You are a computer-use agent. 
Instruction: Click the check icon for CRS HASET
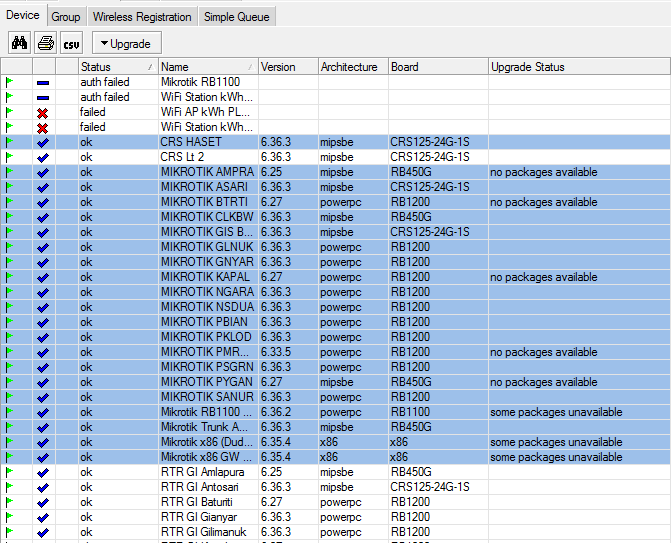(x=43, y=142)
